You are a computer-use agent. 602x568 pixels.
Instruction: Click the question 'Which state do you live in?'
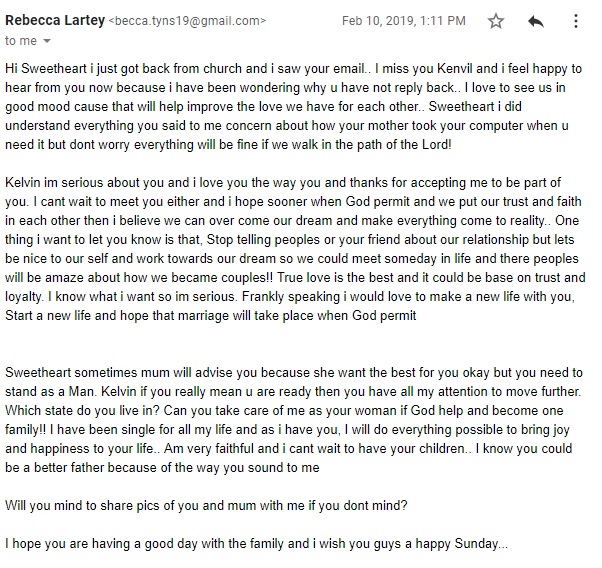82,410
